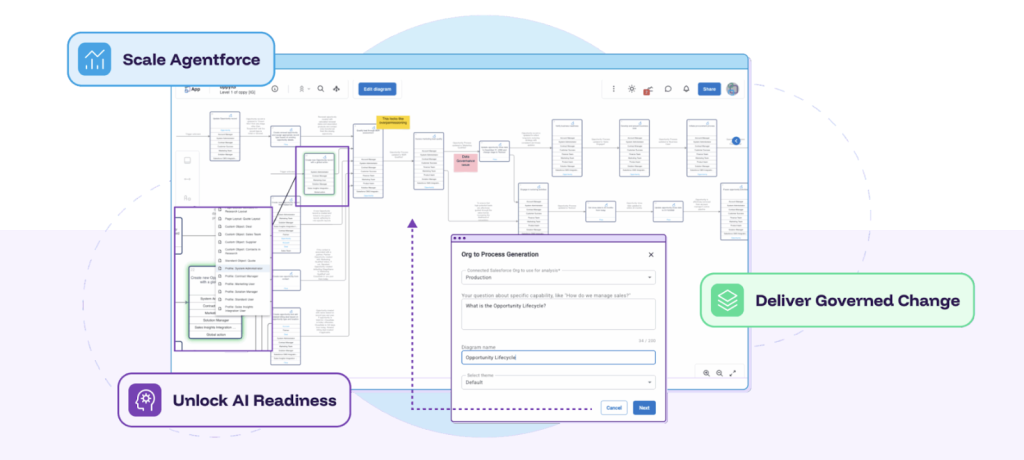This screenshot has width=1024, height=460.
Task: Click the pink Data Governance issue note
Action: 466,163
